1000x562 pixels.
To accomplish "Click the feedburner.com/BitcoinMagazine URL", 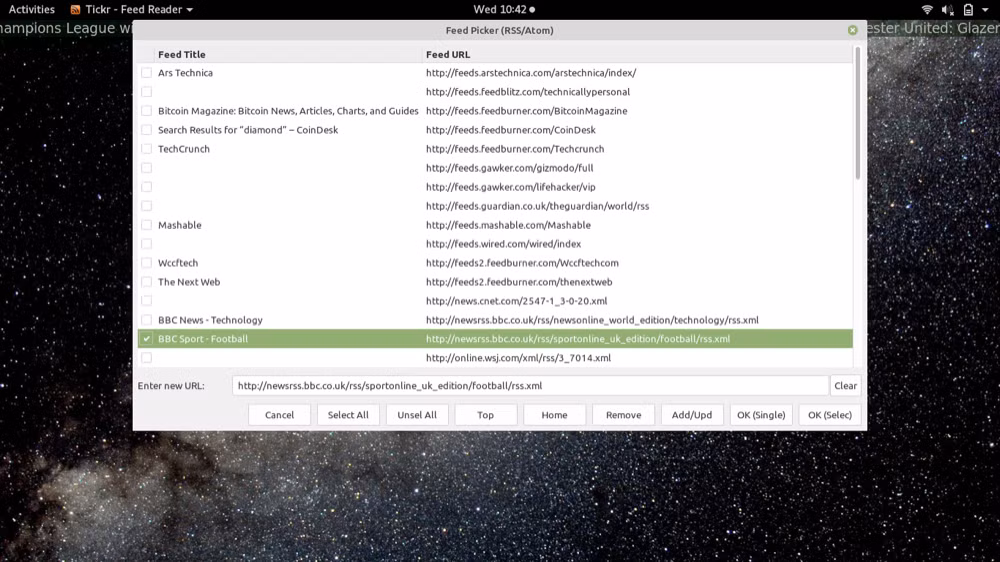I will coord(527,111).
